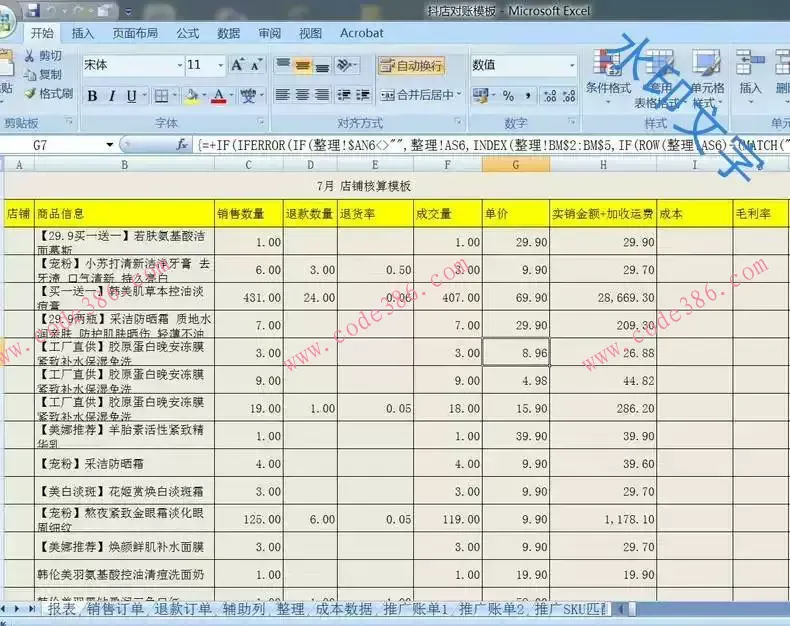The width and height of the screenshot is (790, 626).
Task: Open the Acrobat ribbon tab
Action: 361,33
